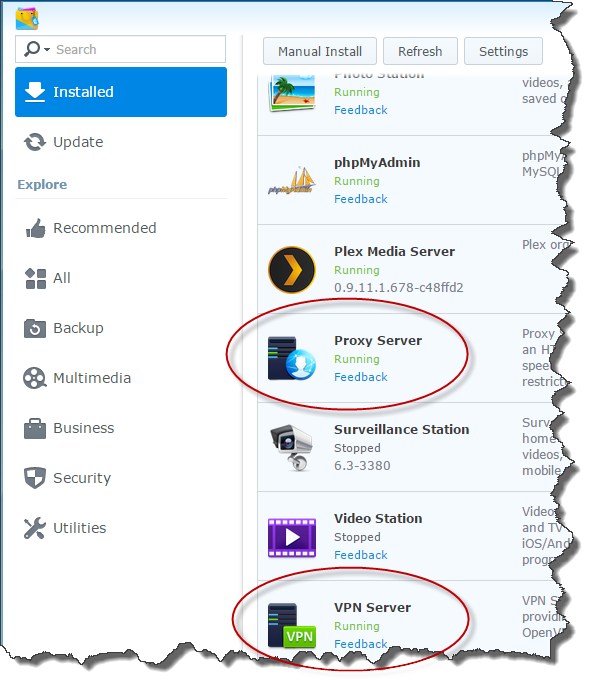The image size is (596, 688).
Task: Click the Package Center bag icon
Action: pyautogui.click(x=27, y=18)
